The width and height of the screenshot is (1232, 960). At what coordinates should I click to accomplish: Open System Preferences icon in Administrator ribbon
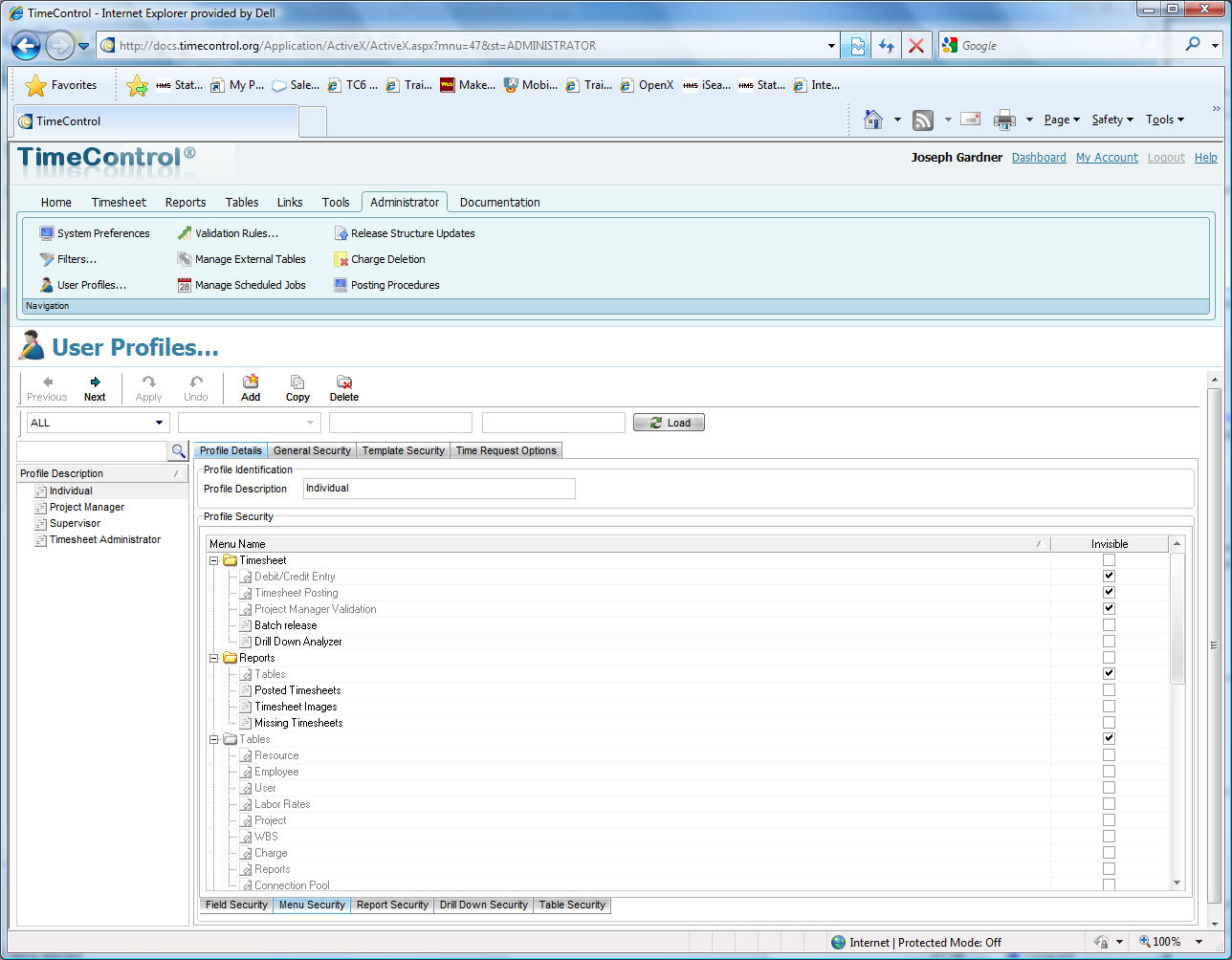coord(46,233)
